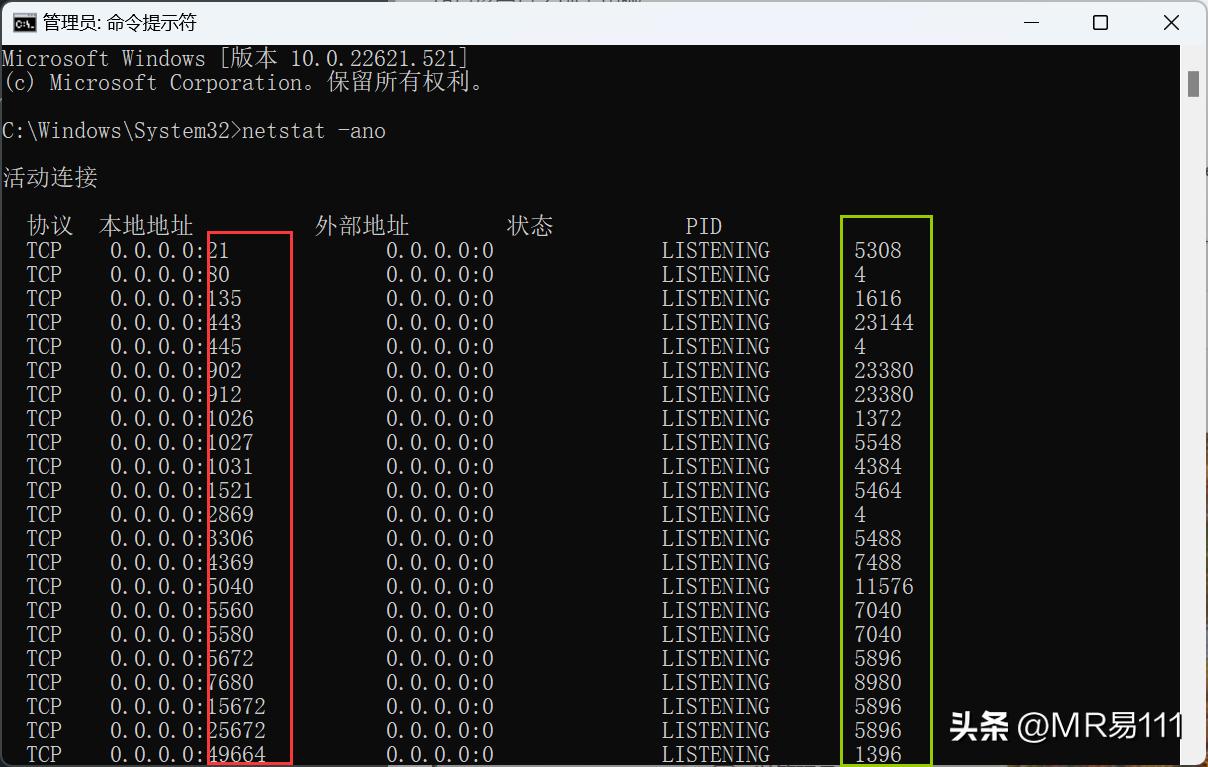Screen dimensions: 1208x767
Task: Click the PID column header
Action: point(704,226)
